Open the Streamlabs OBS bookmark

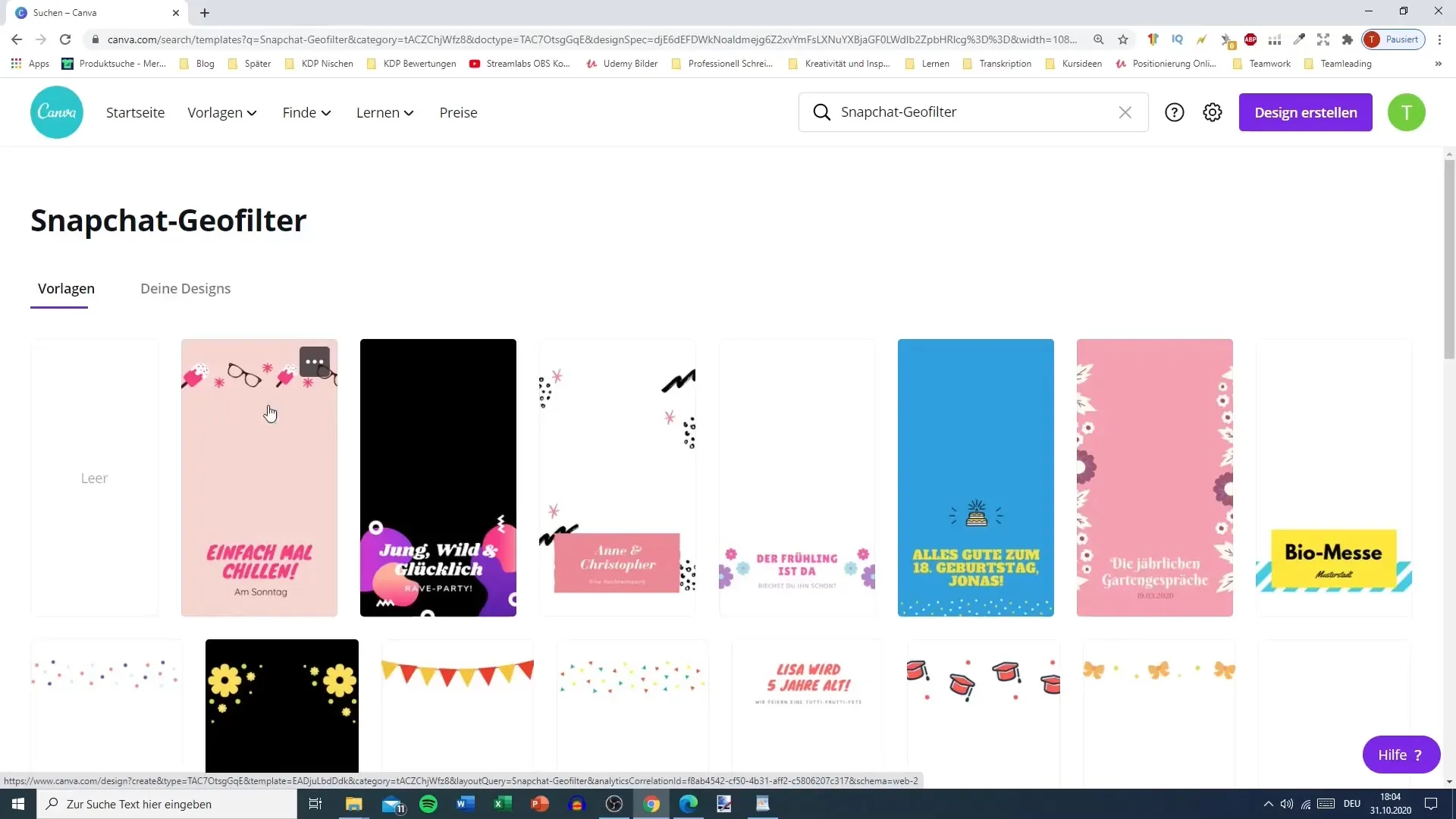click(520, 64)
